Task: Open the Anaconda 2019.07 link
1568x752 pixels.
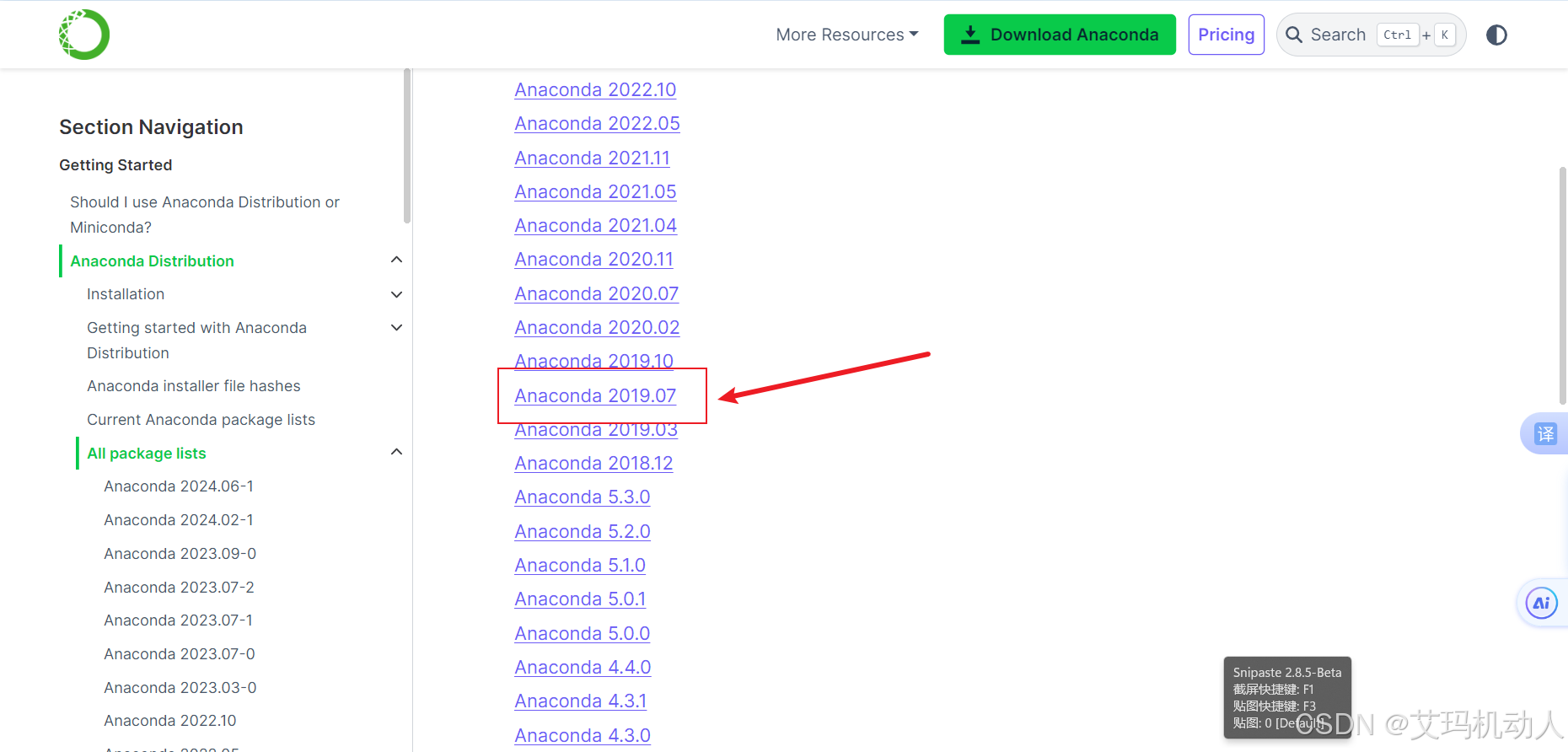Action: click(x=595, y=395)
